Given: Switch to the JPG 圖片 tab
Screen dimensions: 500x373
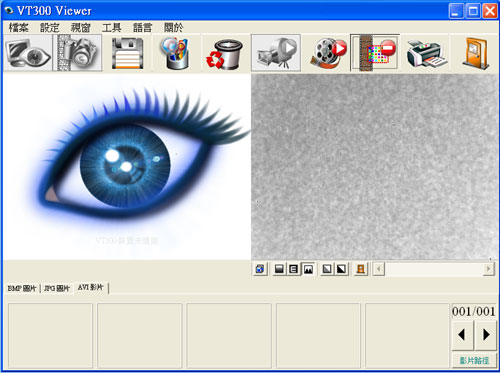Looking at the screenshot, I should pos(57,288).
